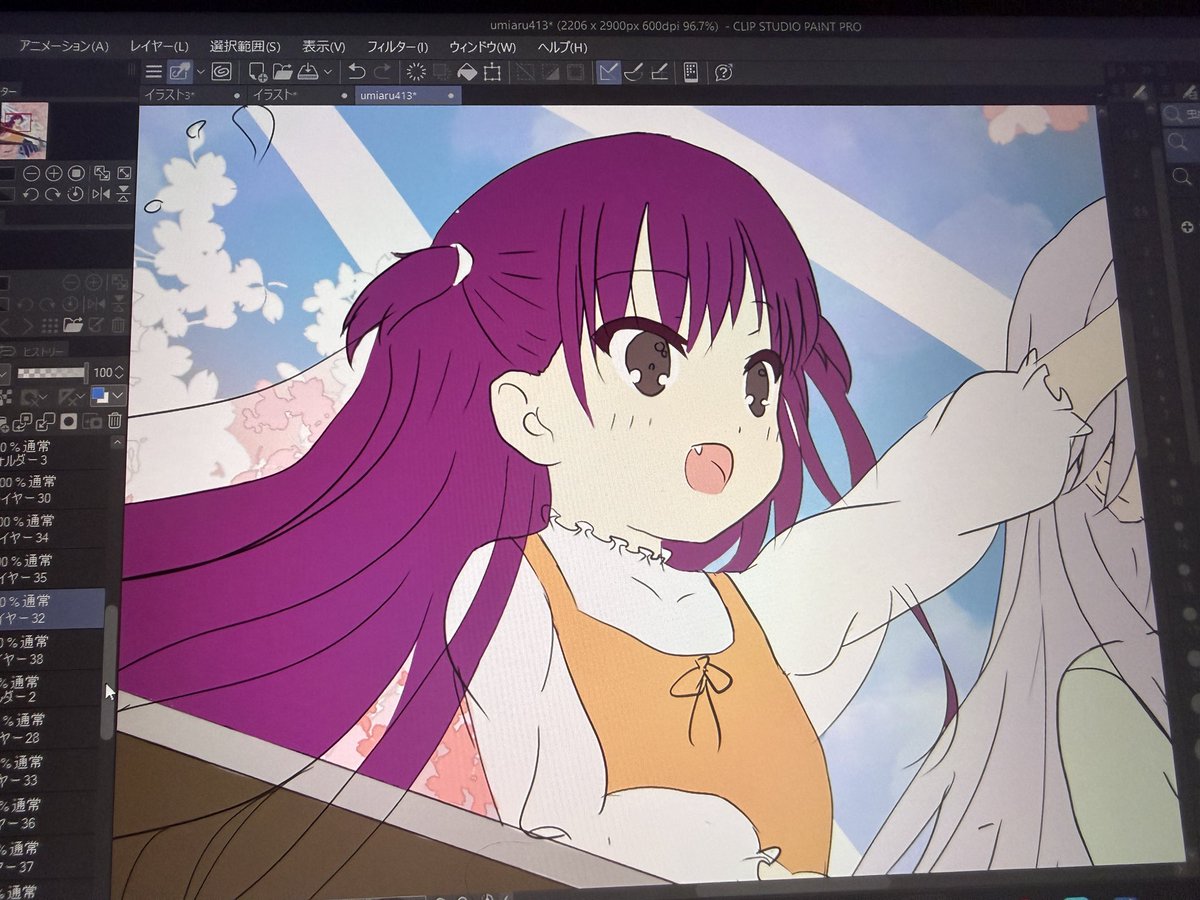Redo the undone action

coord(382,72)
